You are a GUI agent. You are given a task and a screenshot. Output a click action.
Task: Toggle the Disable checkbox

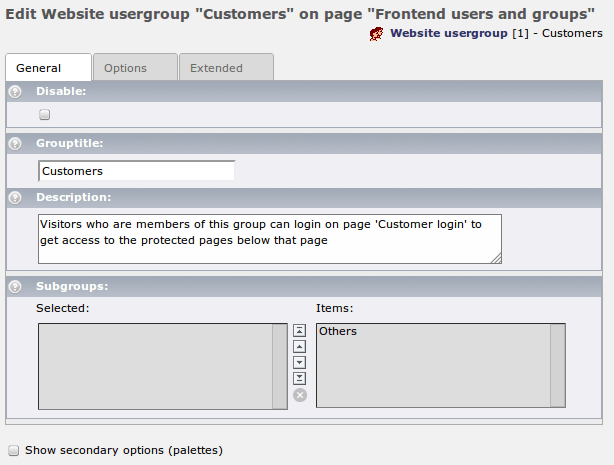[44, 115]
